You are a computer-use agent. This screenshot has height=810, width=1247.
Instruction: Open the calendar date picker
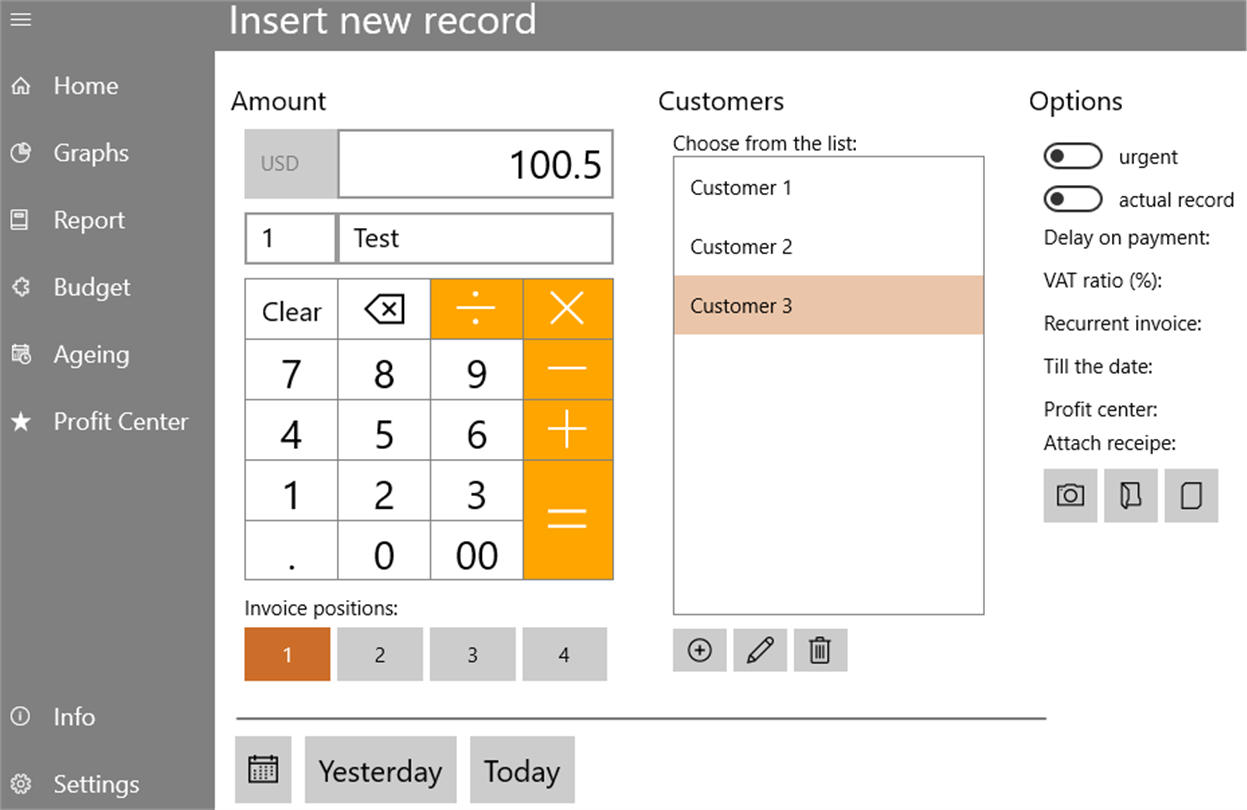[x=263, y=770]
